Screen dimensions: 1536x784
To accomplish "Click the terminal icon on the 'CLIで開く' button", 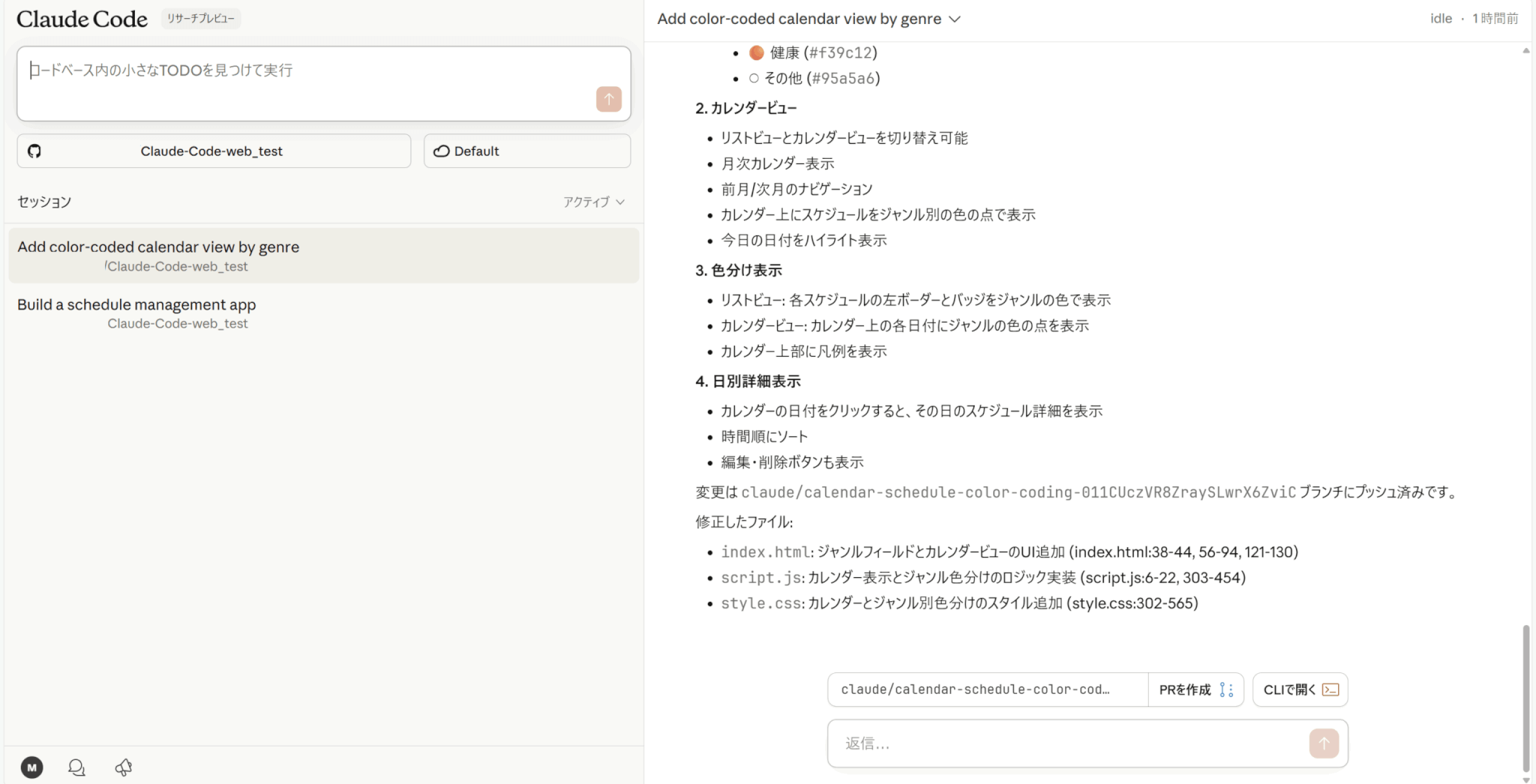I will [1330, 690].
